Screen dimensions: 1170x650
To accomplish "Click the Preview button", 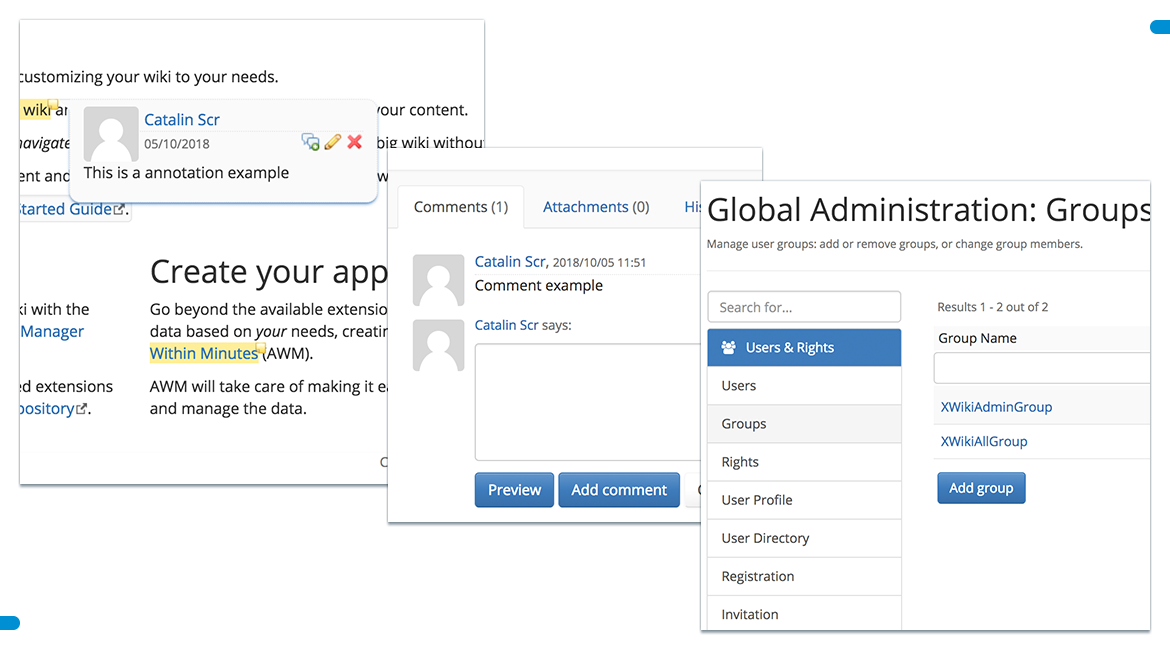I will point(514,490).
